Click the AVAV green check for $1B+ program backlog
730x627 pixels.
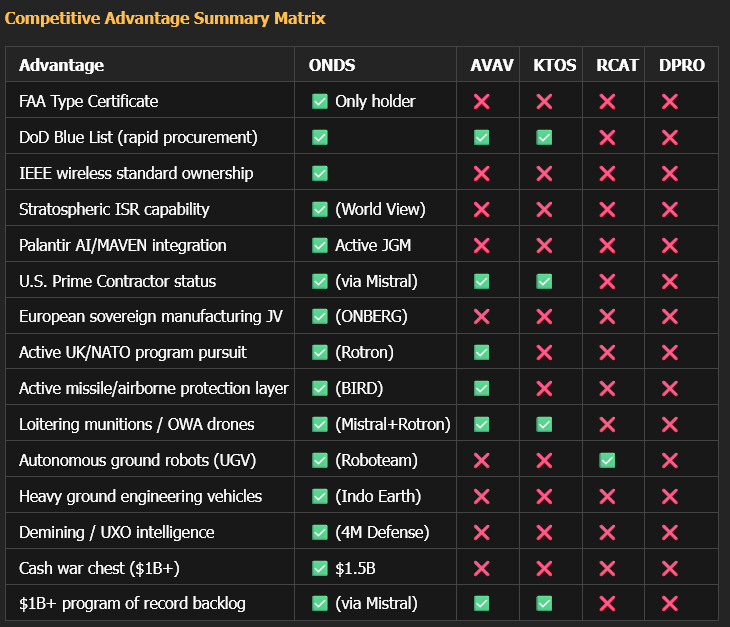[481, 603]
